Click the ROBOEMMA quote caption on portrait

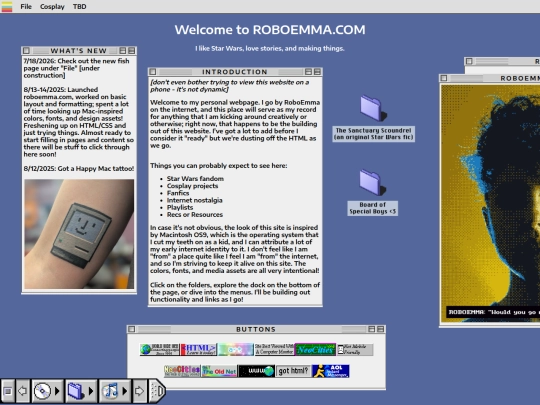pos(493,312)
